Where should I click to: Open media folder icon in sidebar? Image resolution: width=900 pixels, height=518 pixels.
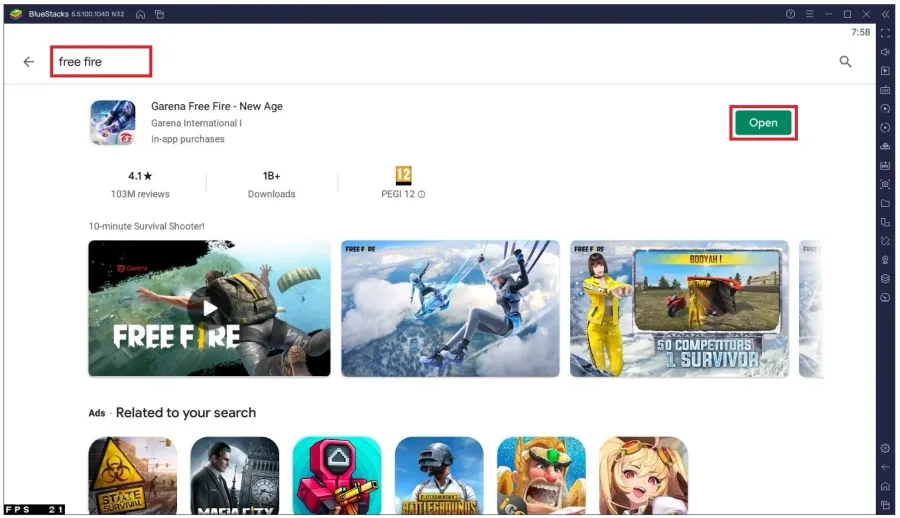tap(885, 203)
